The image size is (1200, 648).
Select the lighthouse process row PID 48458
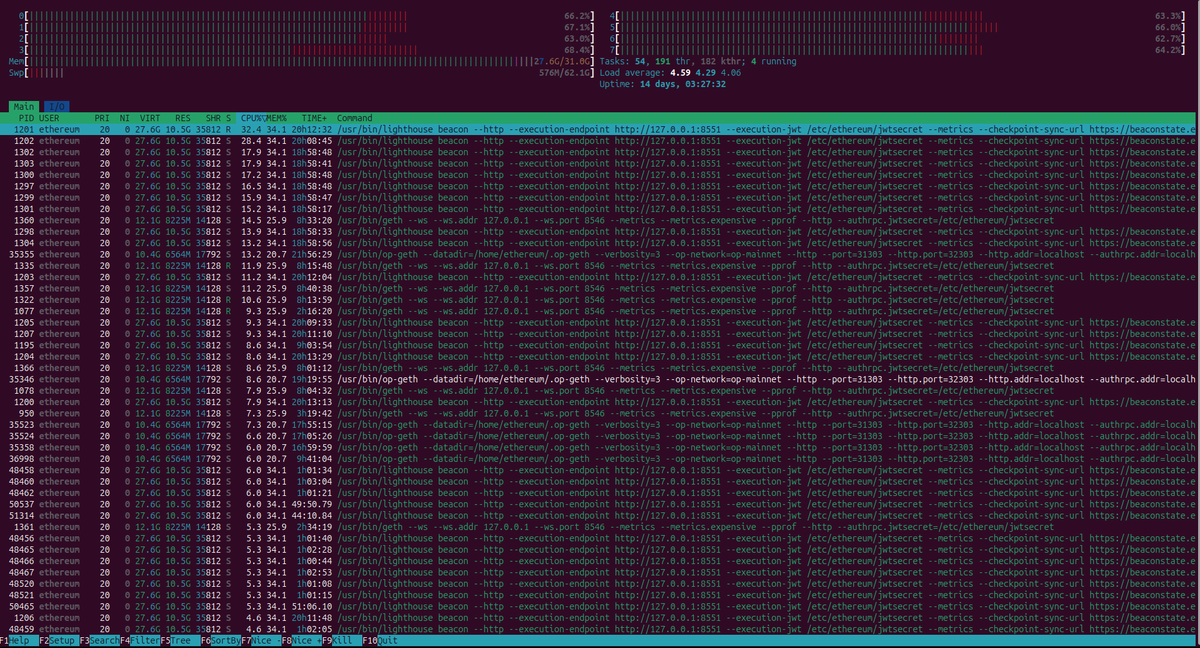(600, 468)
